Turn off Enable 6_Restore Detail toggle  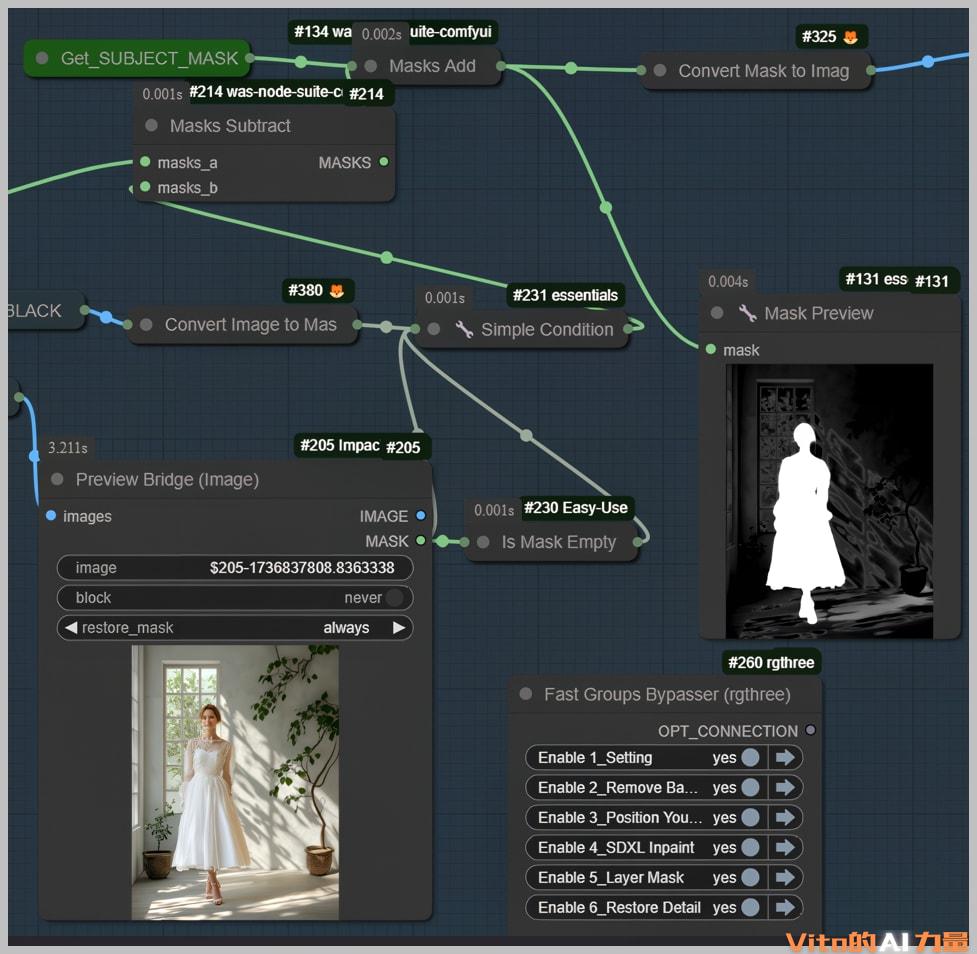(751, 907)
